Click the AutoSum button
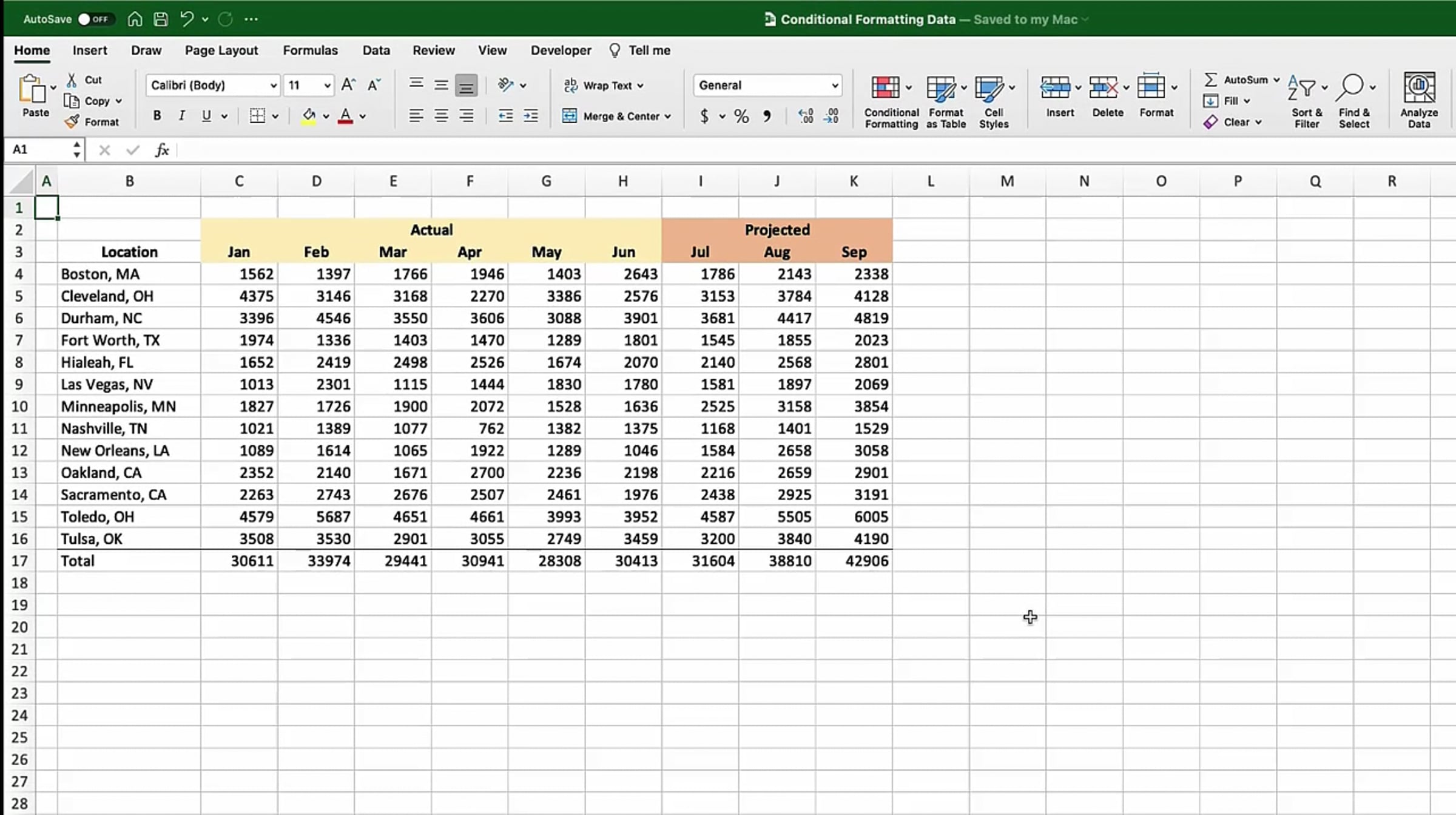This screenshot has width=1456, height=815. tap(1238, 79)
